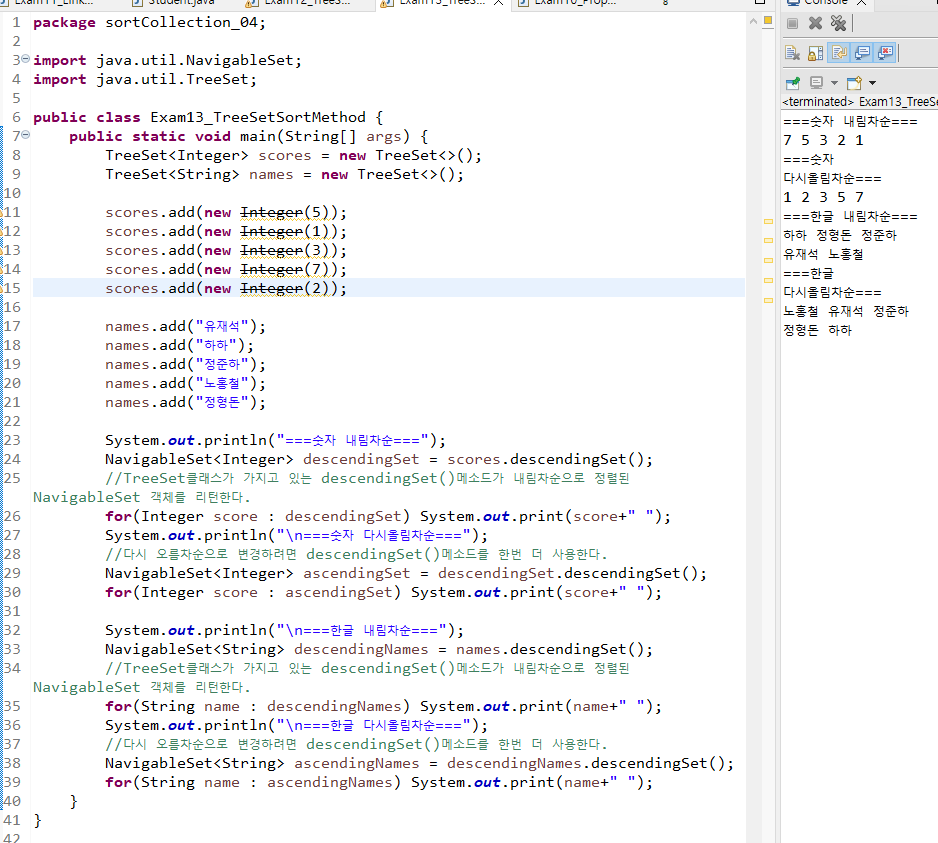The width and height of the screenshot is (938, 843).
Task: Click the last console line '정형돈 하하'
Action: point(817,331)
